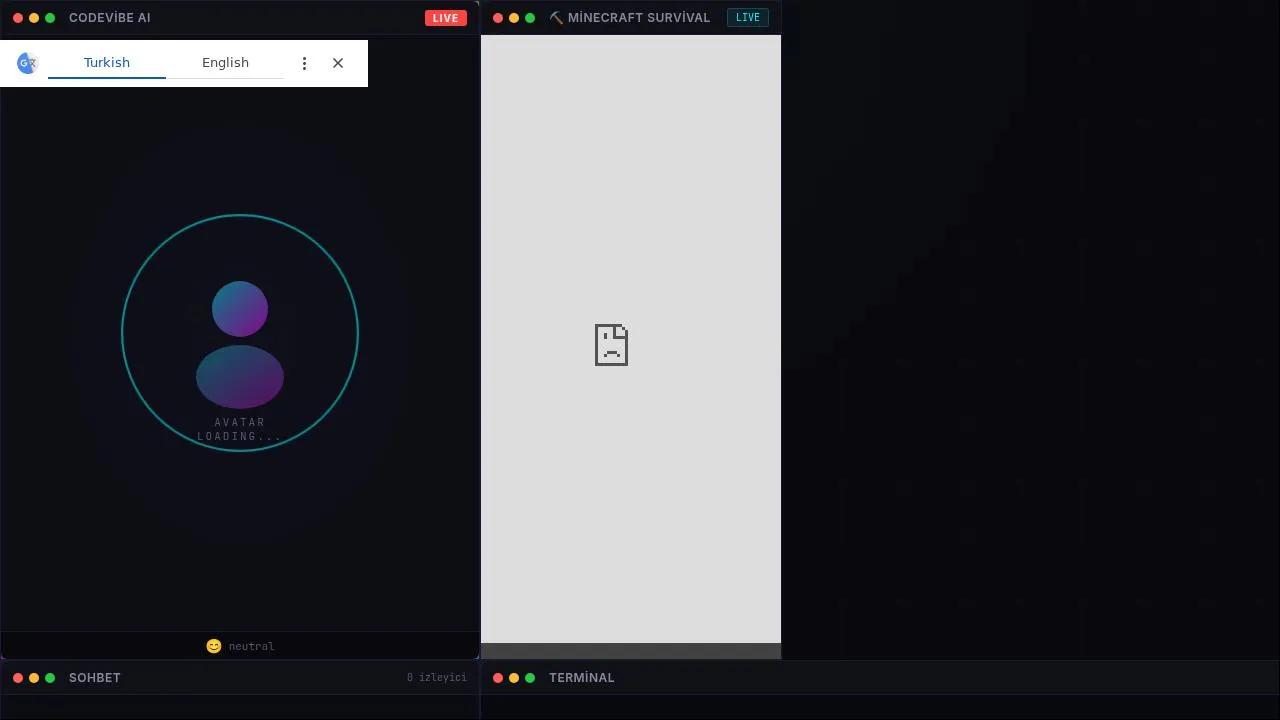Click the green dot on the Minecraft Survival panel
Viewport: 1280px width, 720px height.
click(530, 18)
